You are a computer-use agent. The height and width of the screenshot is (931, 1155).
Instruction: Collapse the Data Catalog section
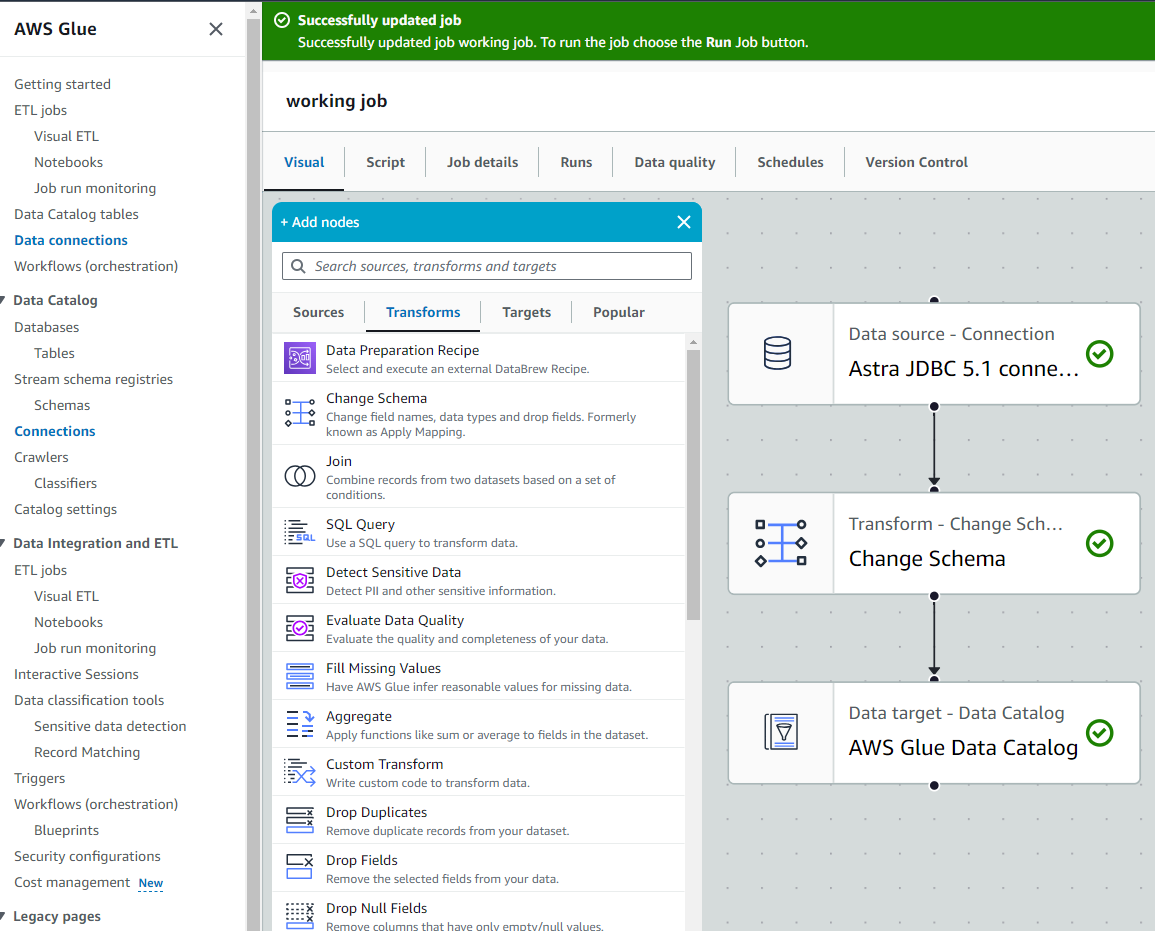click(x=5, y=300)
